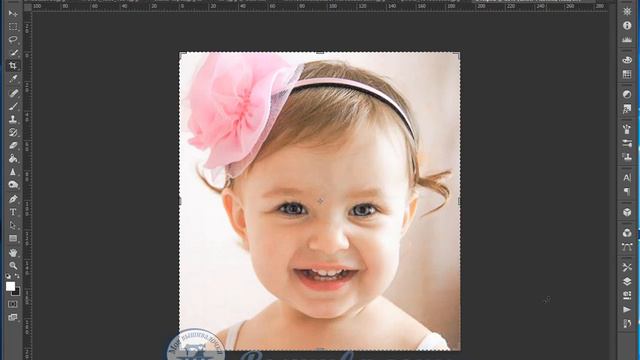The height and width of the screenshot is (360, 640).
Task: Select the Hand tool
Action: tap(13, 253)
